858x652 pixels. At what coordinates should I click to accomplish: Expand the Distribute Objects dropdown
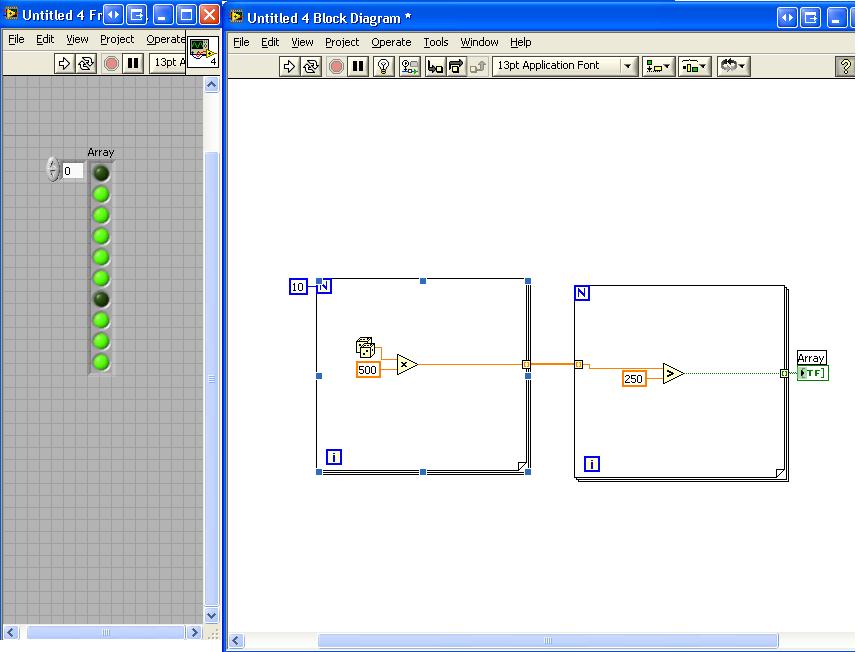(x=694, y=66)
